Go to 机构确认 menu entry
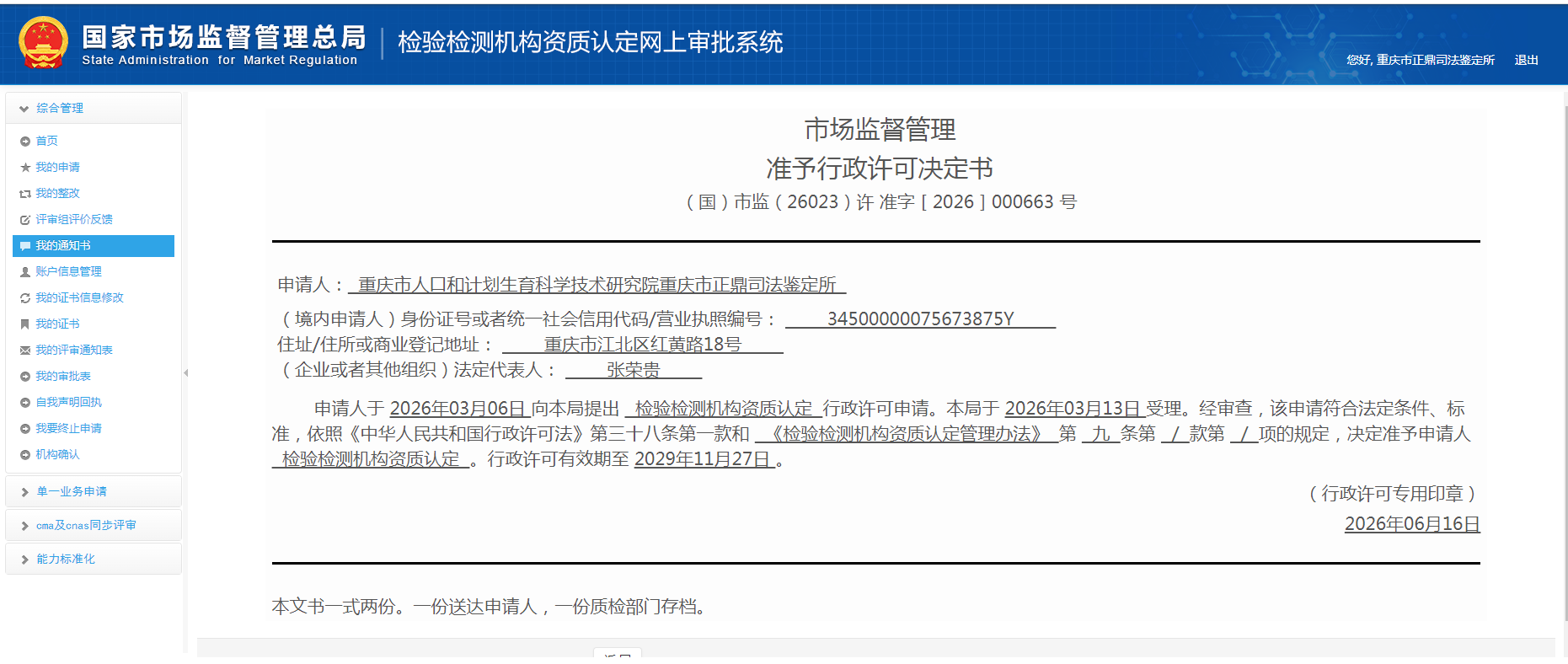 click(57, 455)
